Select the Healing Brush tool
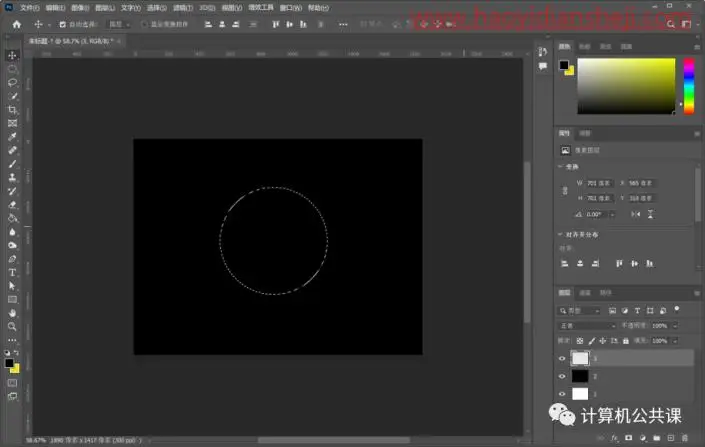The image size is (705, 447). (x=12, y=150)
